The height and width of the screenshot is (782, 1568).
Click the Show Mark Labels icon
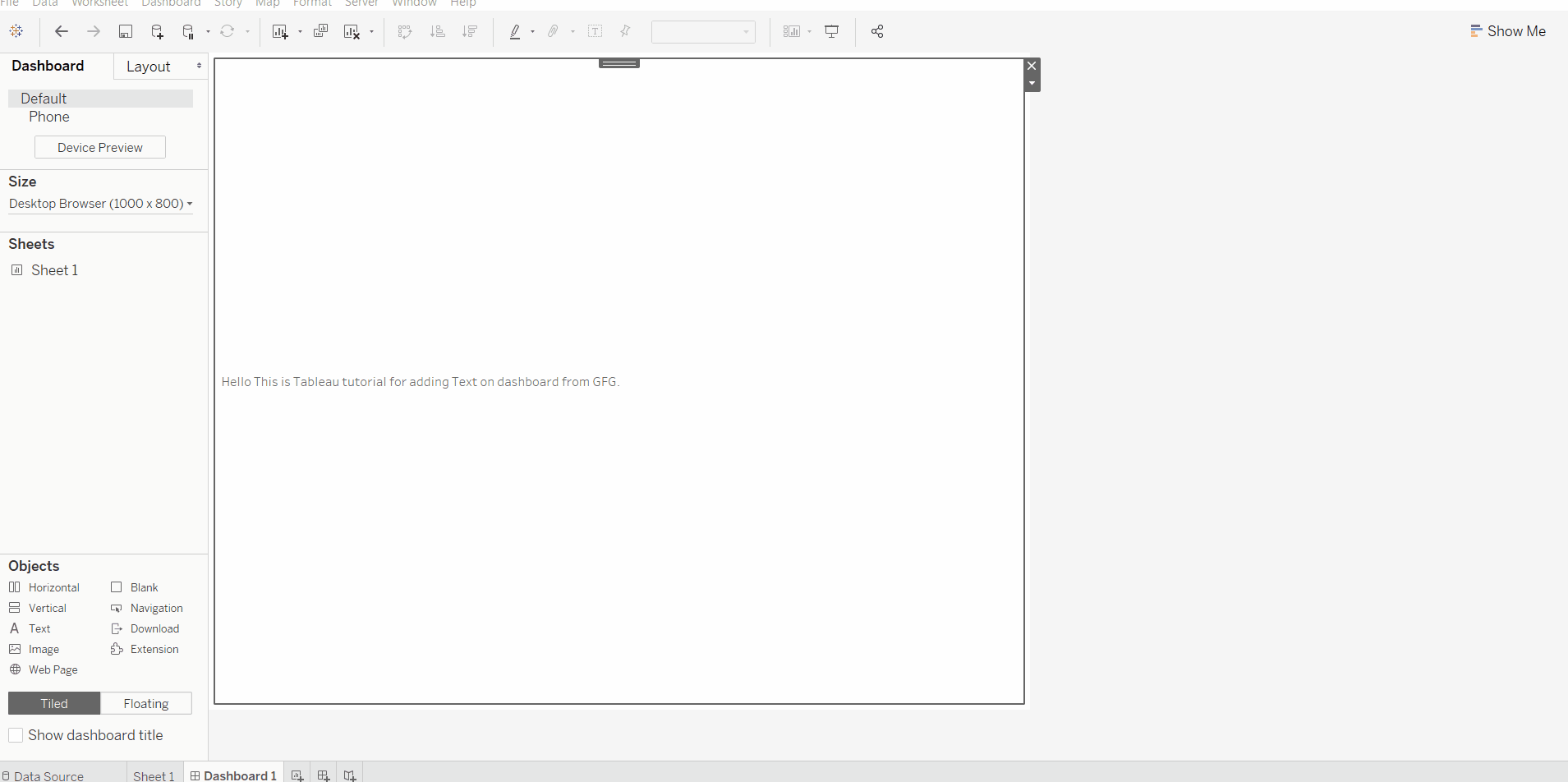[x=595, y=31]
